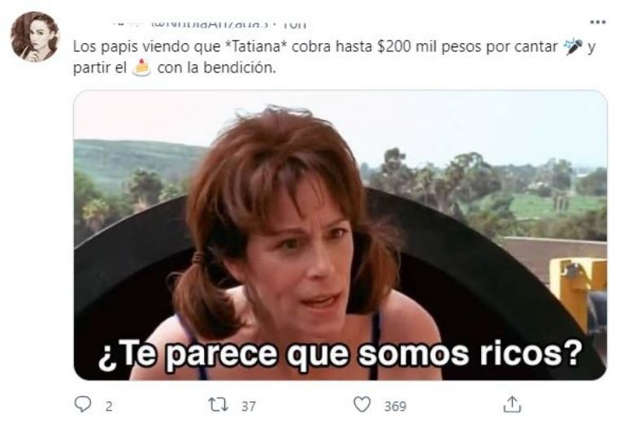Click "con la bendición" in the tweet
The width and height of the screenshot is (624, 427).
click(216, 68)
